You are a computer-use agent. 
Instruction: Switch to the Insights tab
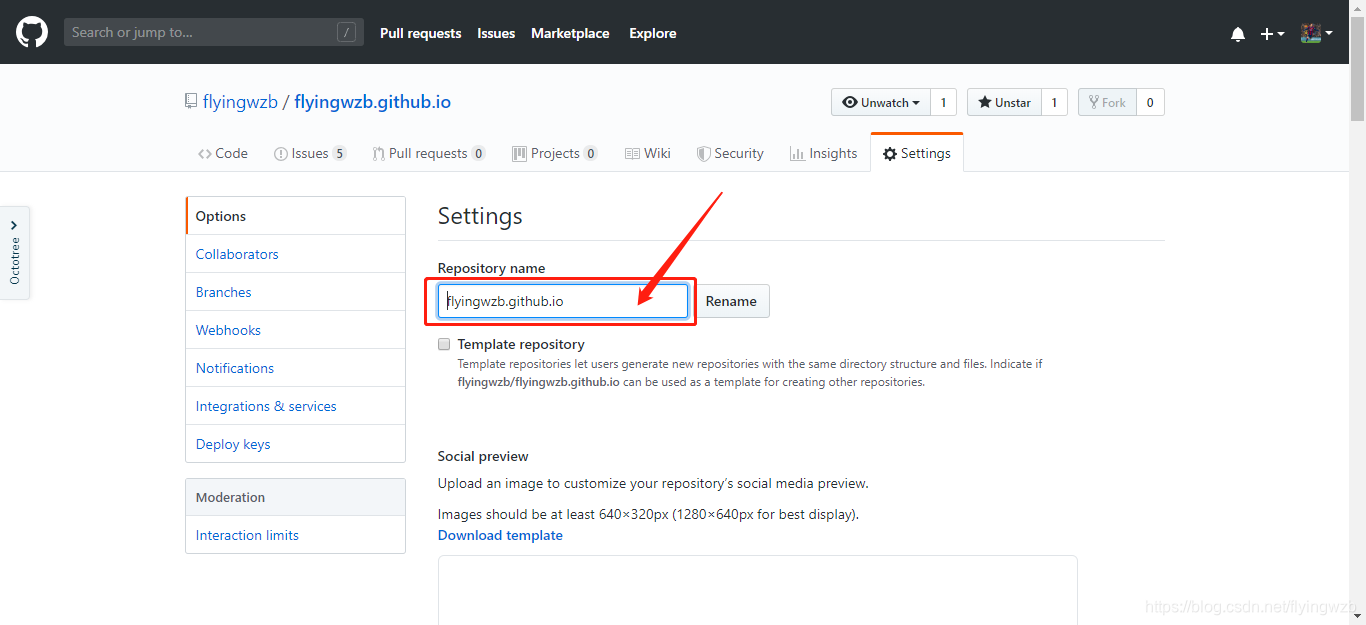(823, 153)
